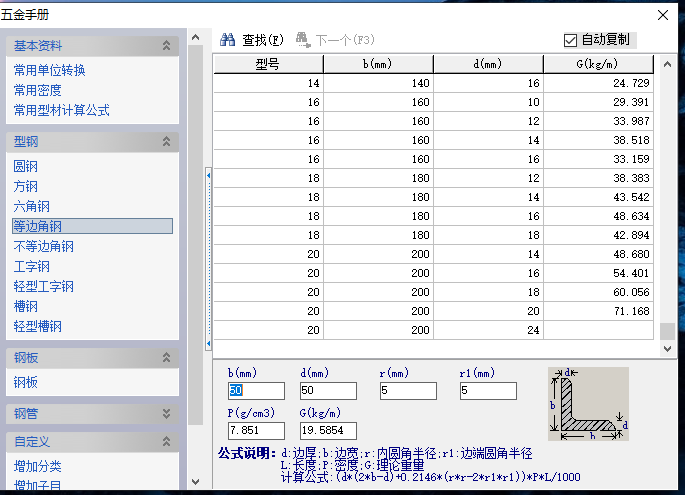The image size is (685, 495).
Task: Select the row with G value 42.894
Action: pyautogui.click(x=433, y=235)
